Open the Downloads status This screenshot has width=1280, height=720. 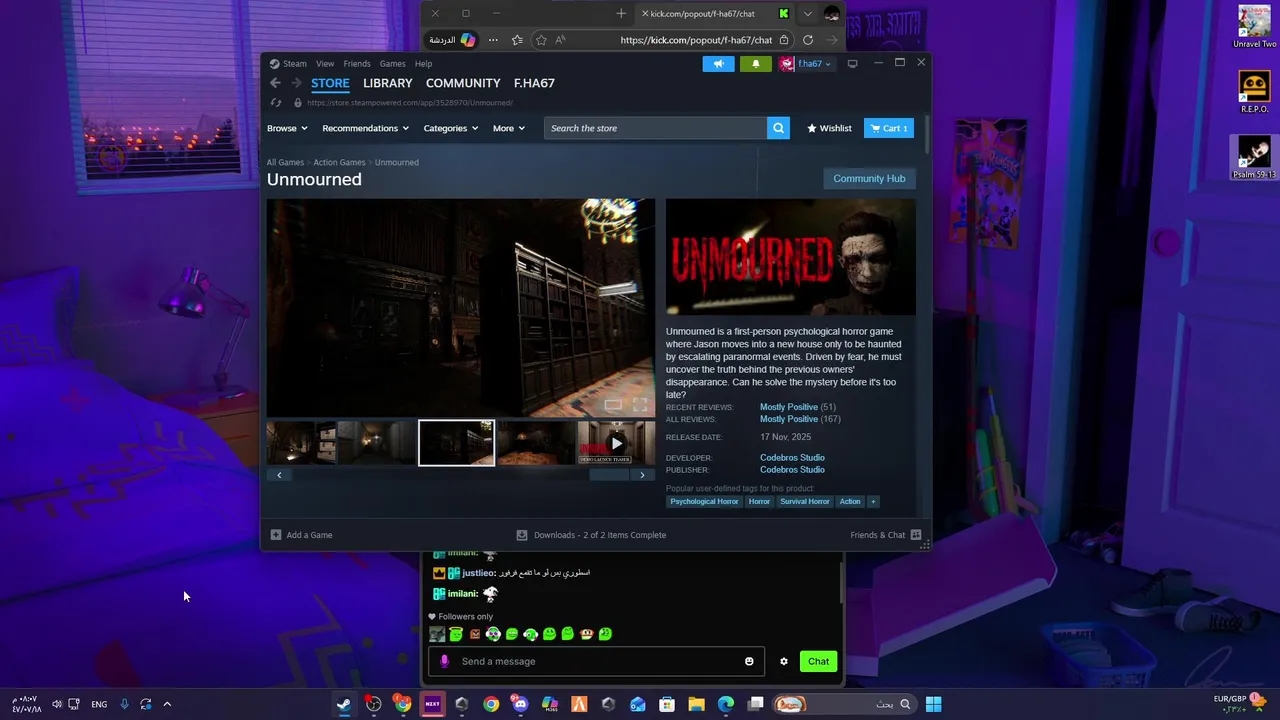pos(591,535)
